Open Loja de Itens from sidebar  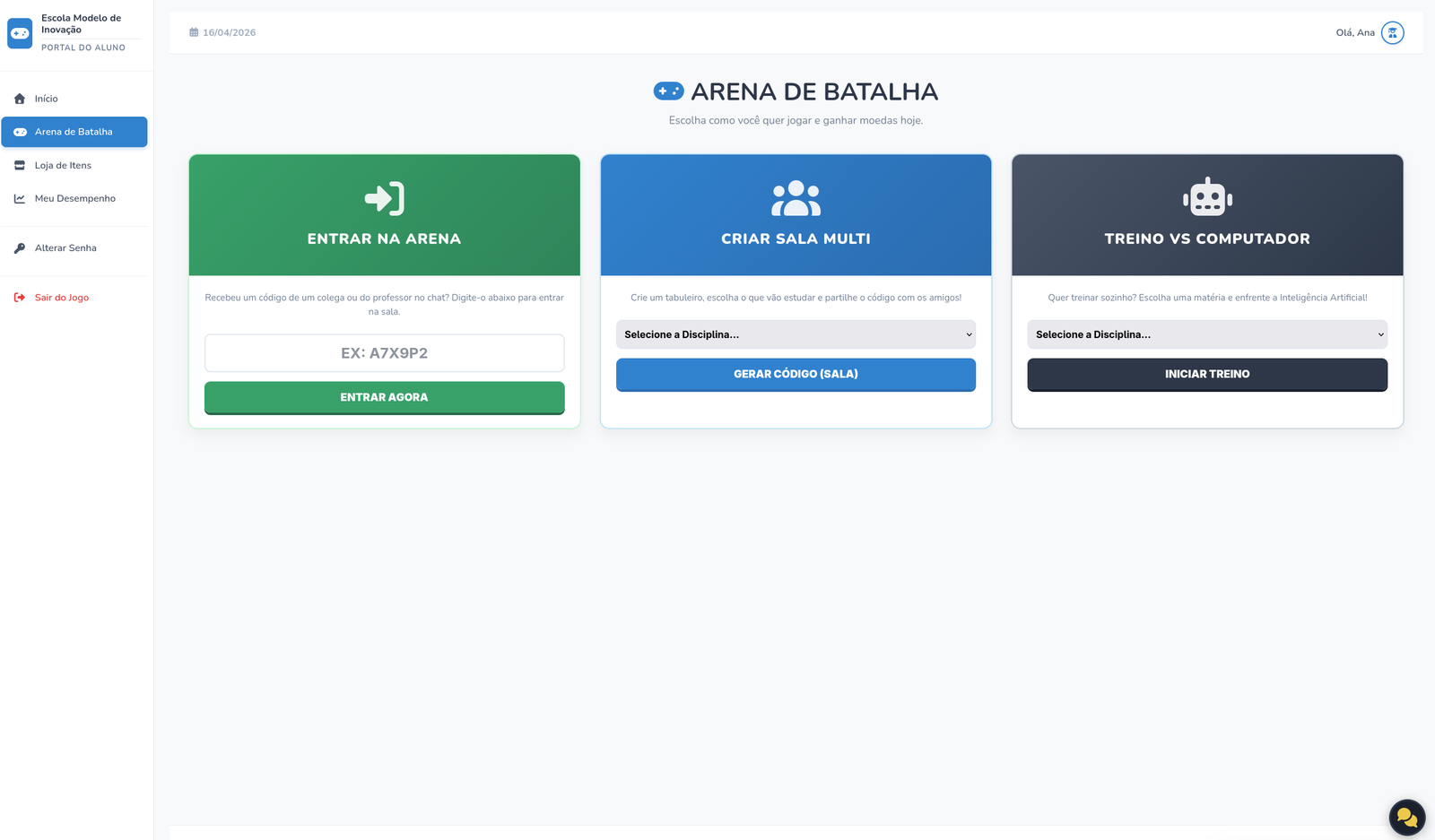63,166
